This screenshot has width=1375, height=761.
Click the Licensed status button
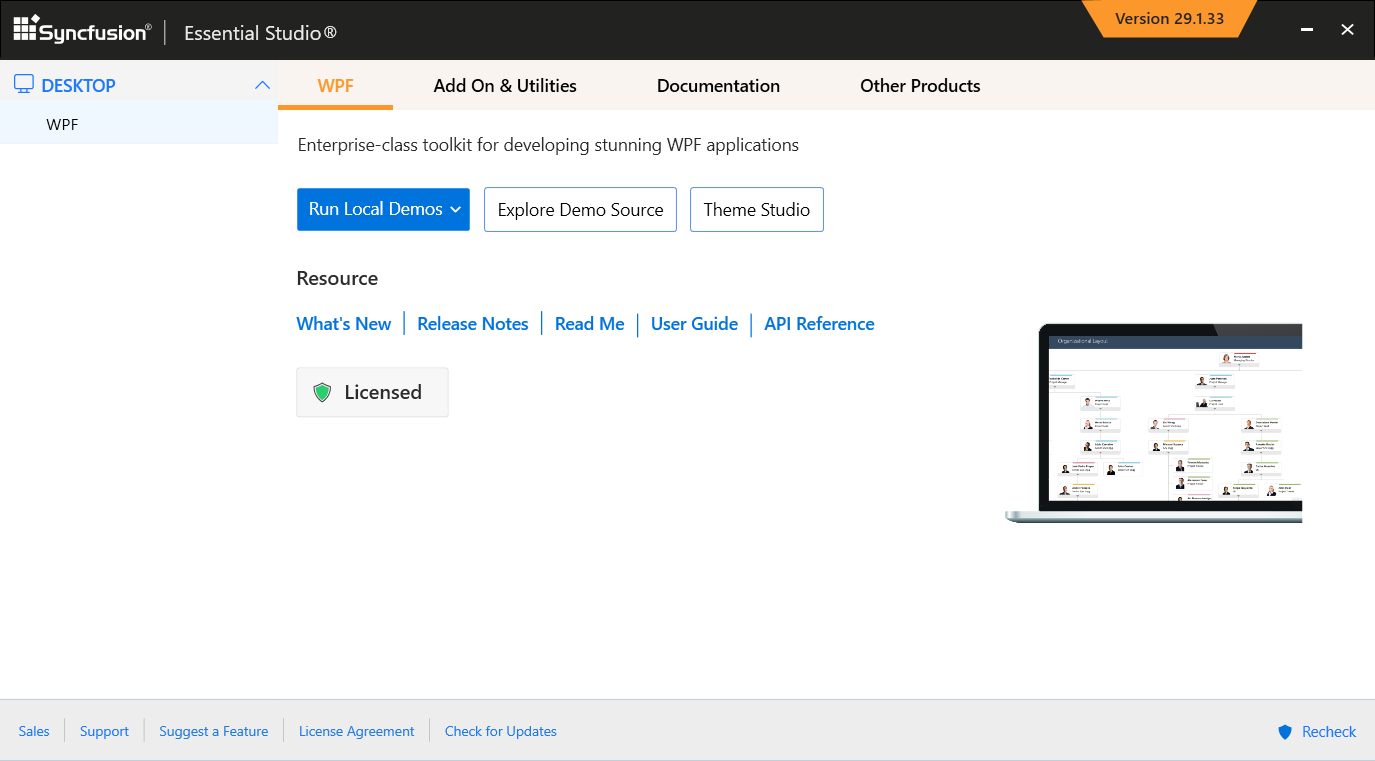coord(372,392)
